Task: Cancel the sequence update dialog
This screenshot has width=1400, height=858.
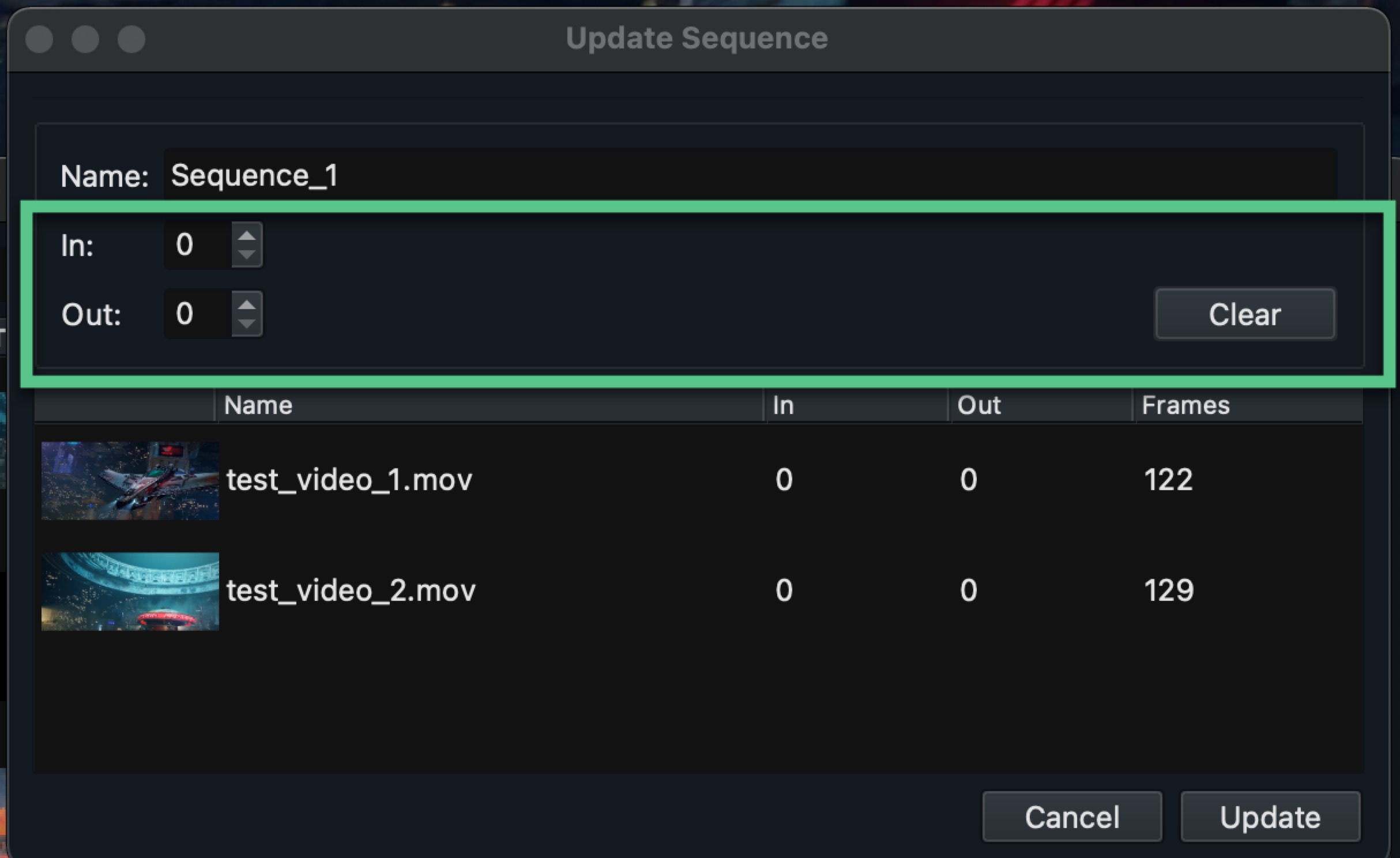Action: (1072, 816)
